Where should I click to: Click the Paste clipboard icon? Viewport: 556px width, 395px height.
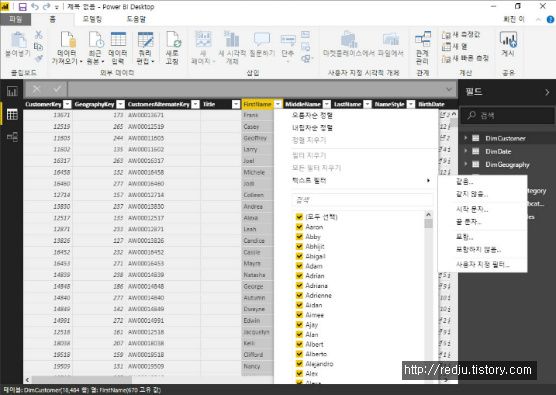[x=18, y=40]
